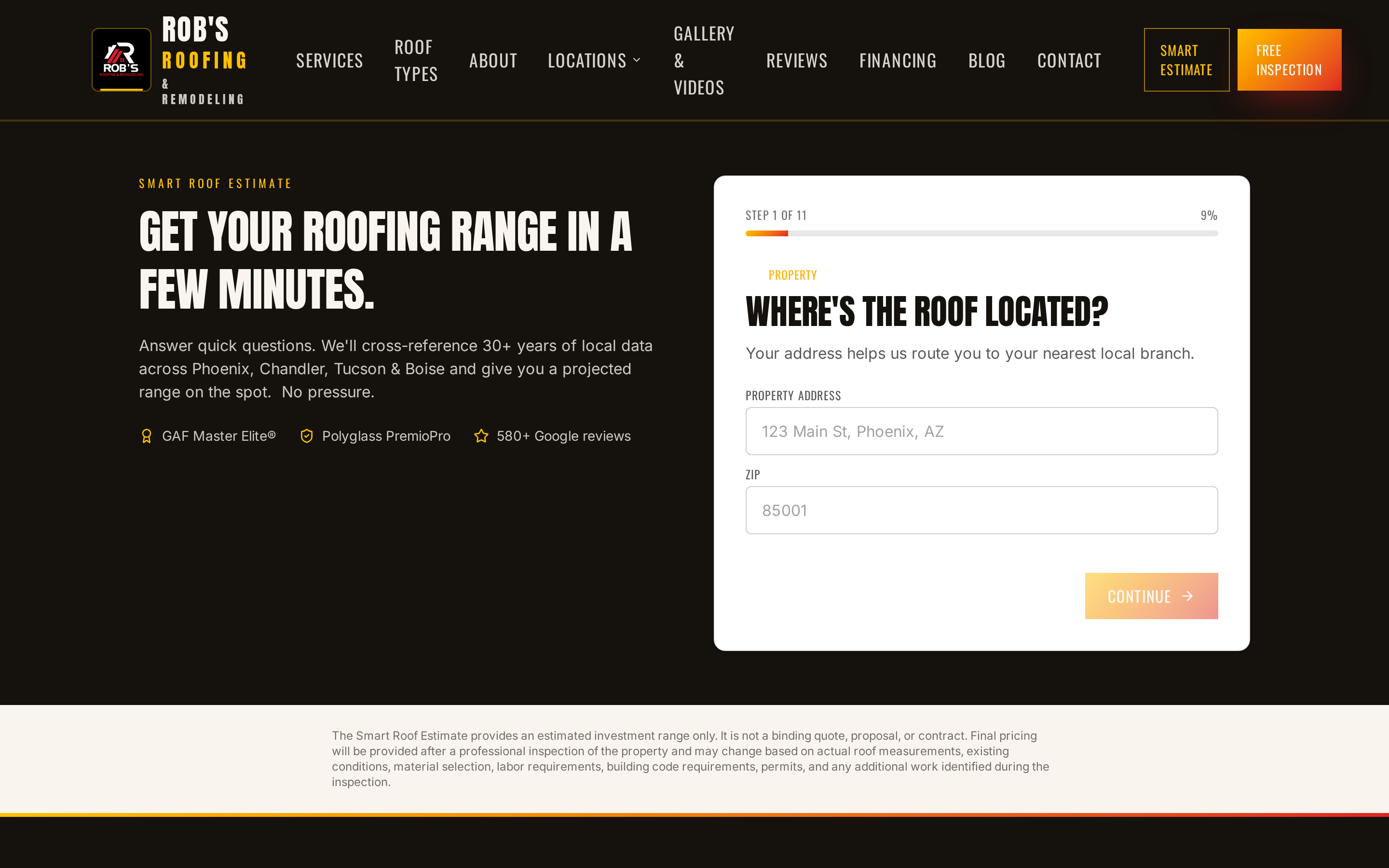Click the Rob's Roofing logo icon
The height and width of the screenshot is (868, 1389).
tap(122, 60)
